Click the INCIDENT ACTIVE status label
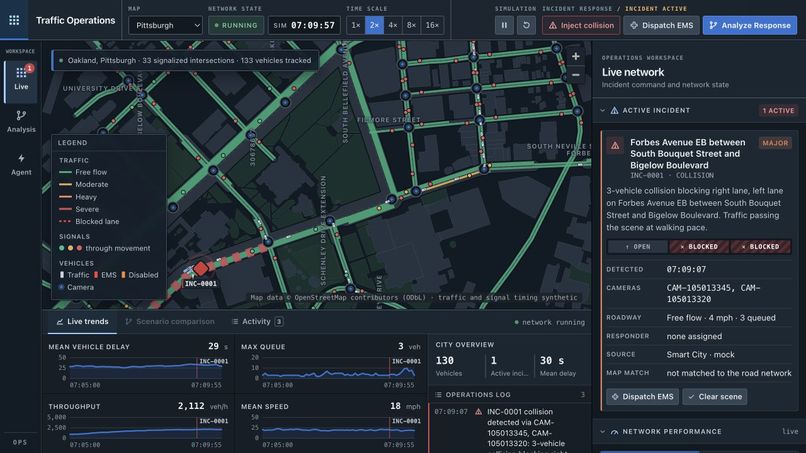The width and height of the screenshot is (806, 453). tap(655, 9)
